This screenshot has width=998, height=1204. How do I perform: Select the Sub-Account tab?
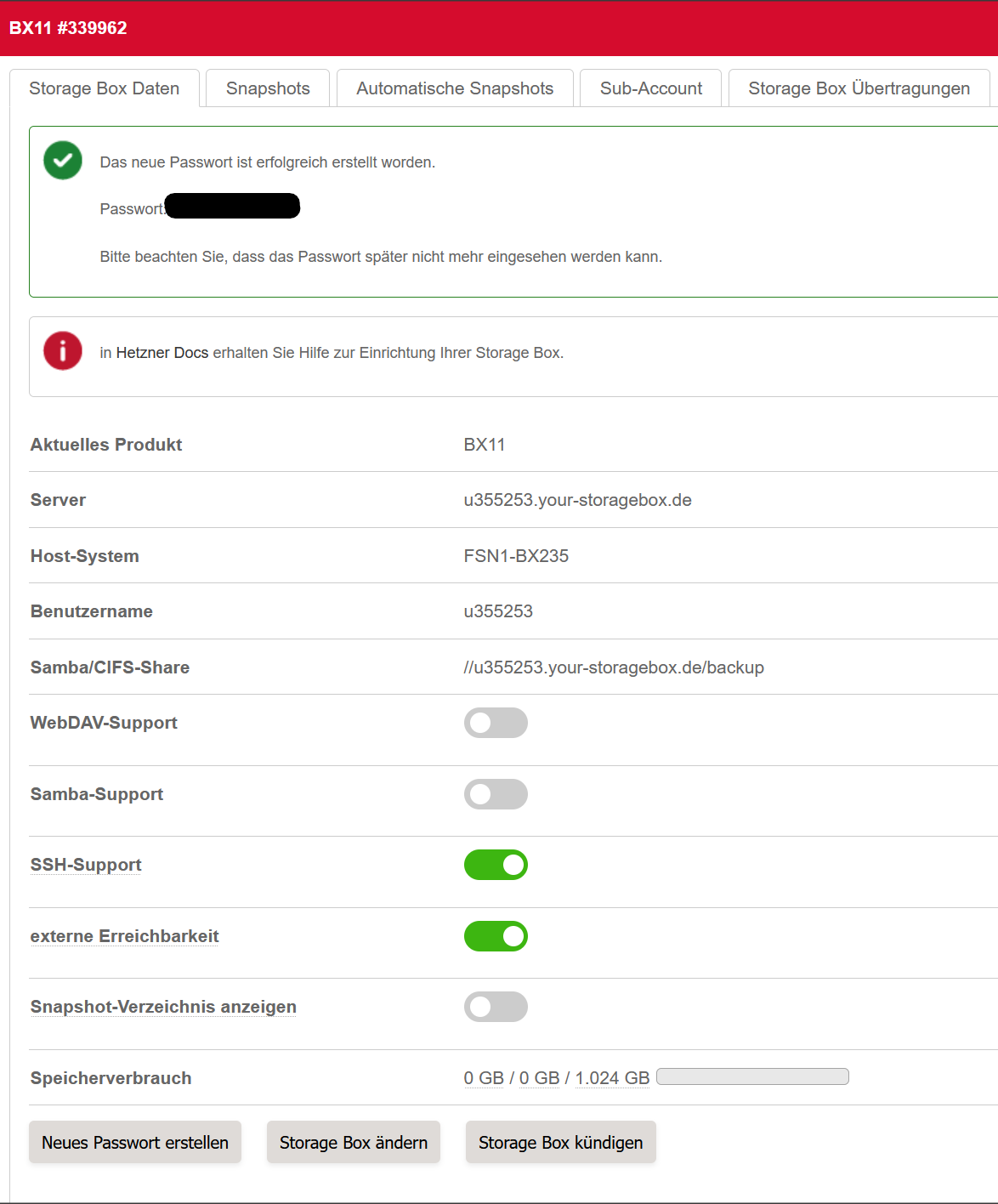(x=651, y=88)
